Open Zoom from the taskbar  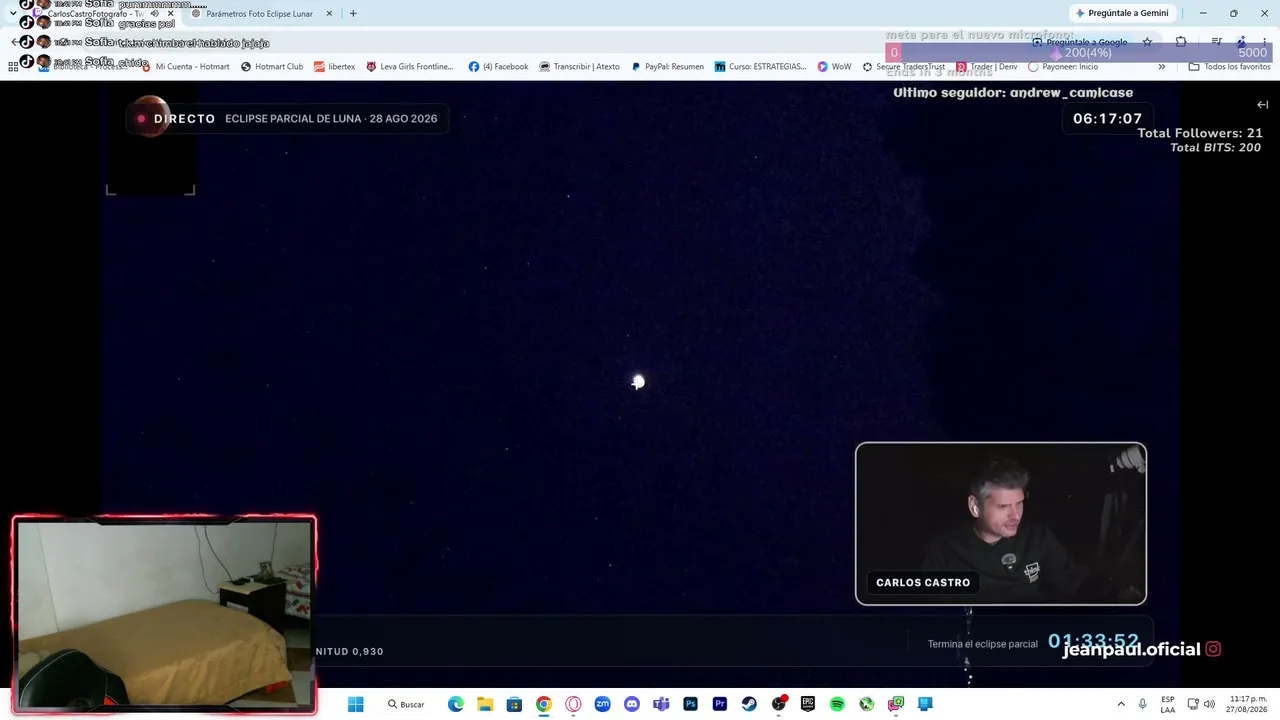point(602,704)
